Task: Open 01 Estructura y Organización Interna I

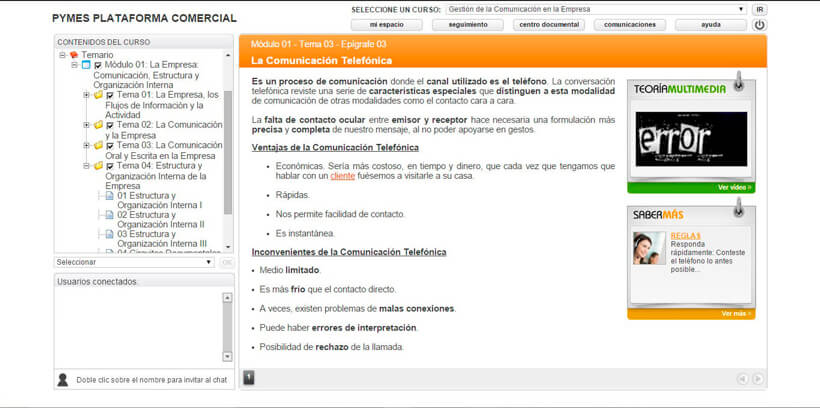Action: click(x=160, y=200)
